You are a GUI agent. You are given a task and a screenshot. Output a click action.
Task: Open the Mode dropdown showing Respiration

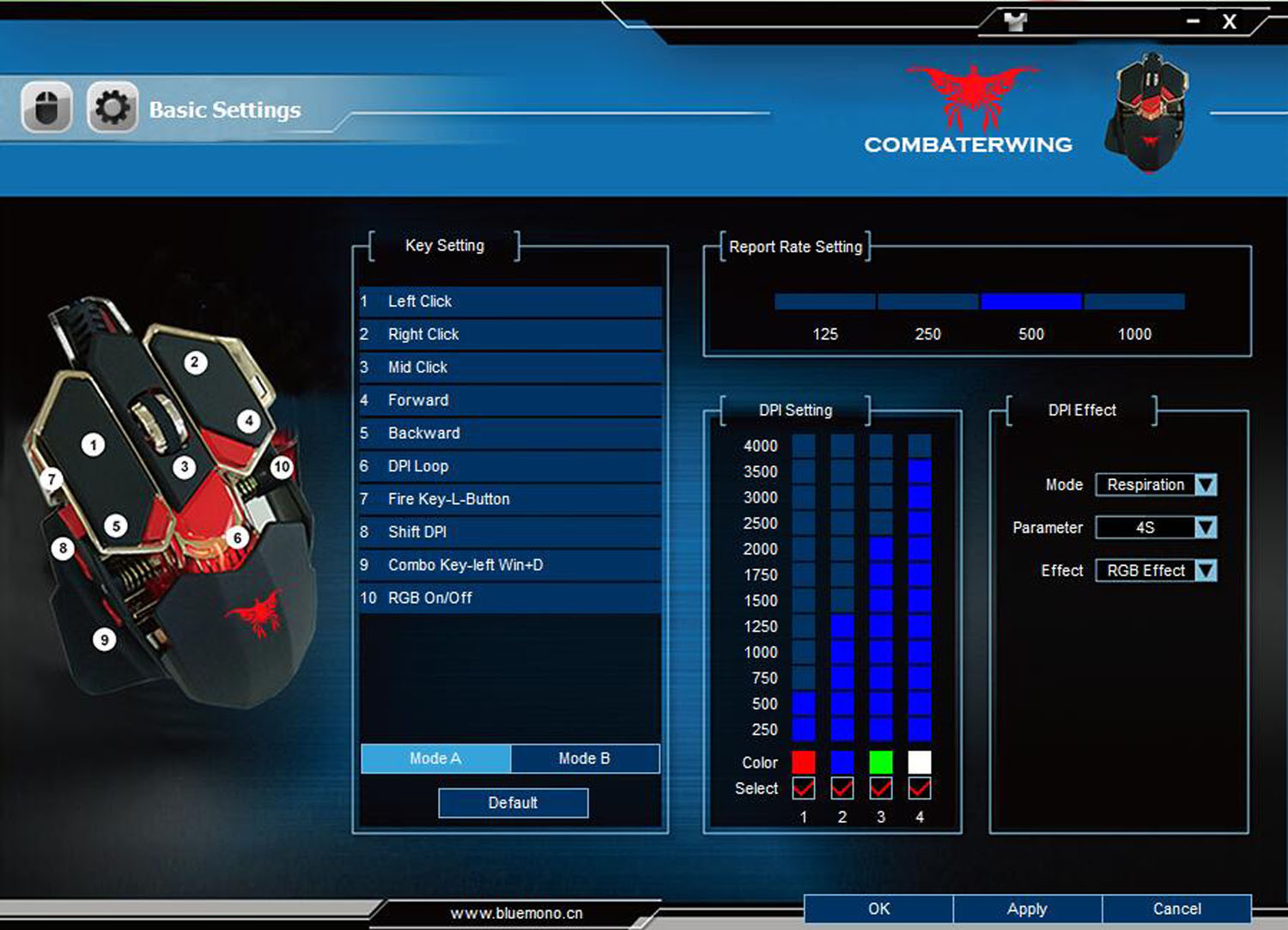(1157, 484)
